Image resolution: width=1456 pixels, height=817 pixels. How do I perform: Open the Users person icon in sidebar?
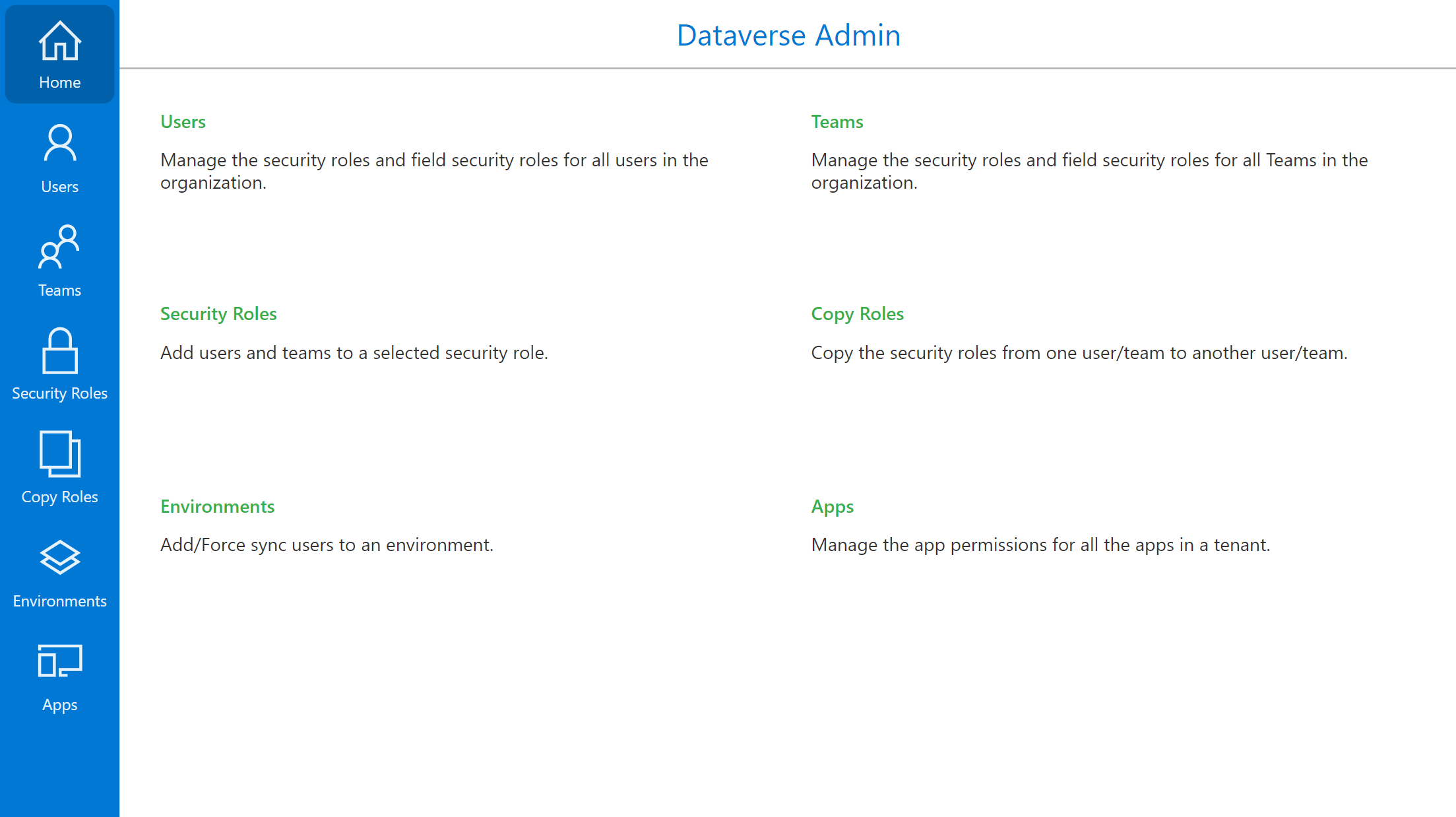(59, 143)
